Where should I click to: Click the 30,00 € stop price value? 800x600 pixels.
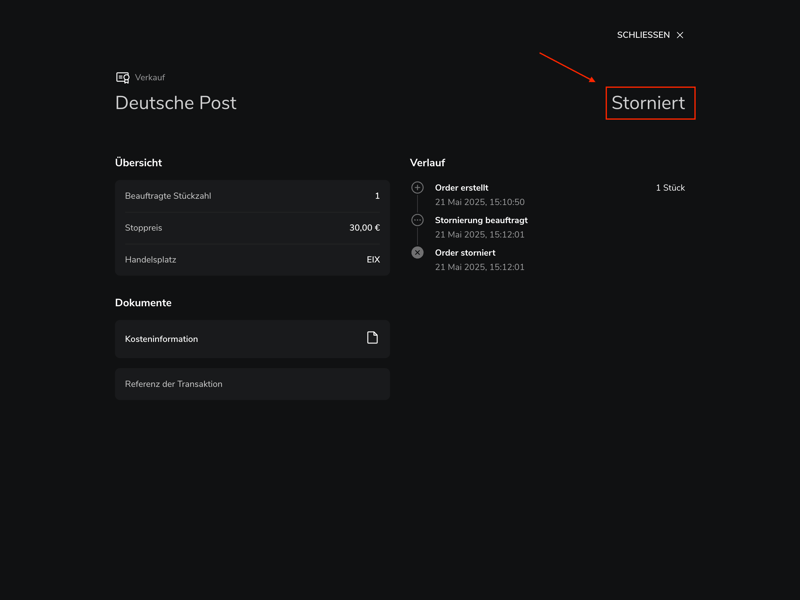coord(364,228)
